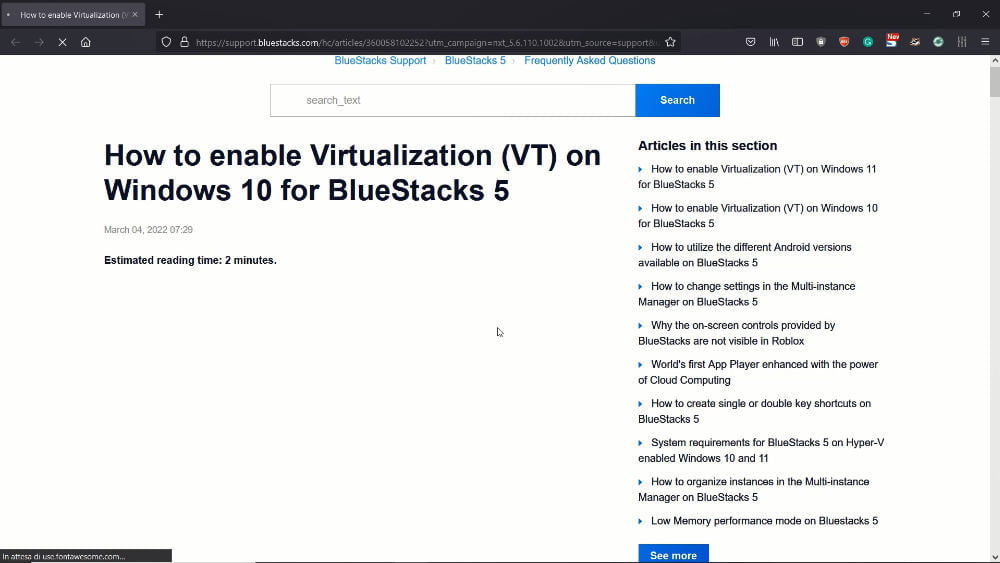
Task: Click the page's vertical scrollbar thumb
Action: 994,81
